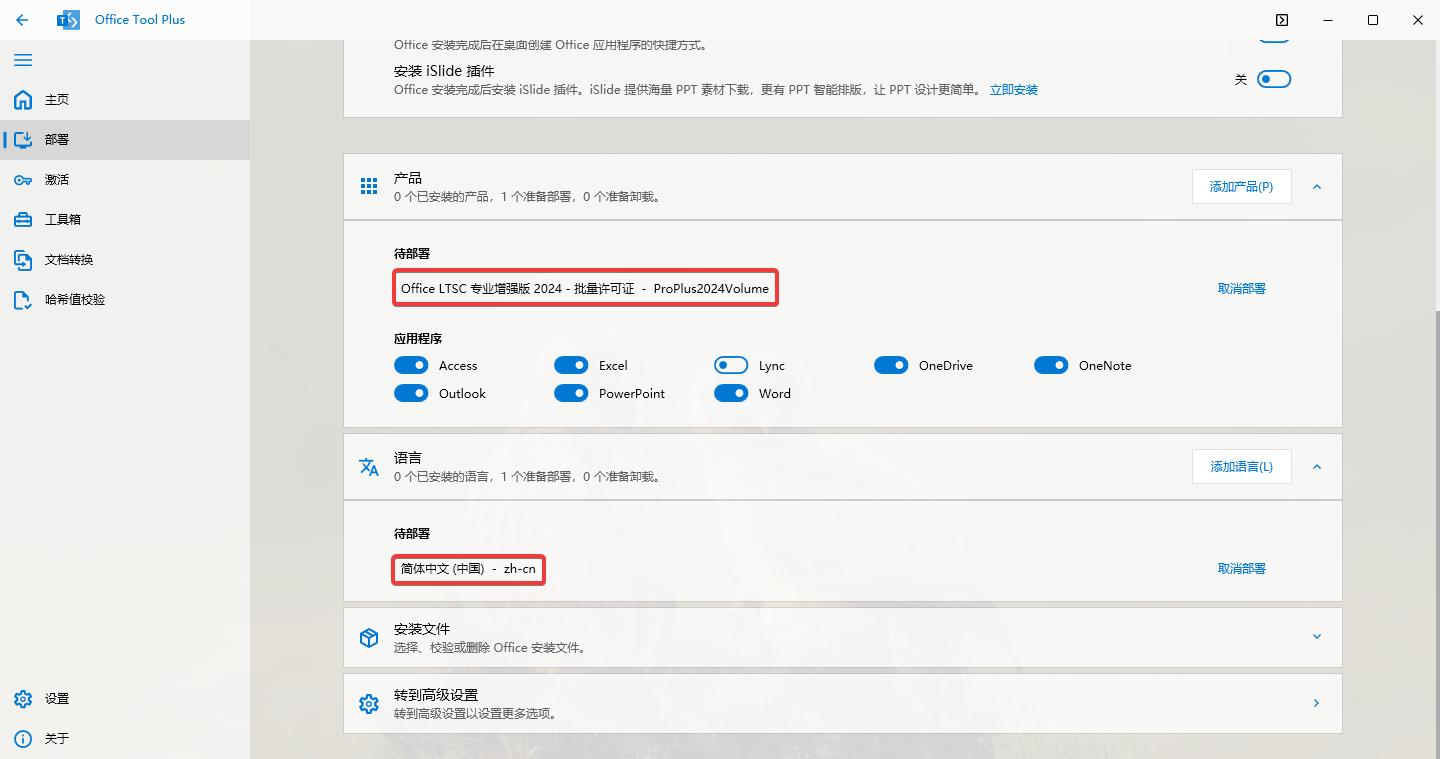Open 设置 (Settings) in the sidebar
The width and height of the screenshot is (1440, 759).
(22, 698)
